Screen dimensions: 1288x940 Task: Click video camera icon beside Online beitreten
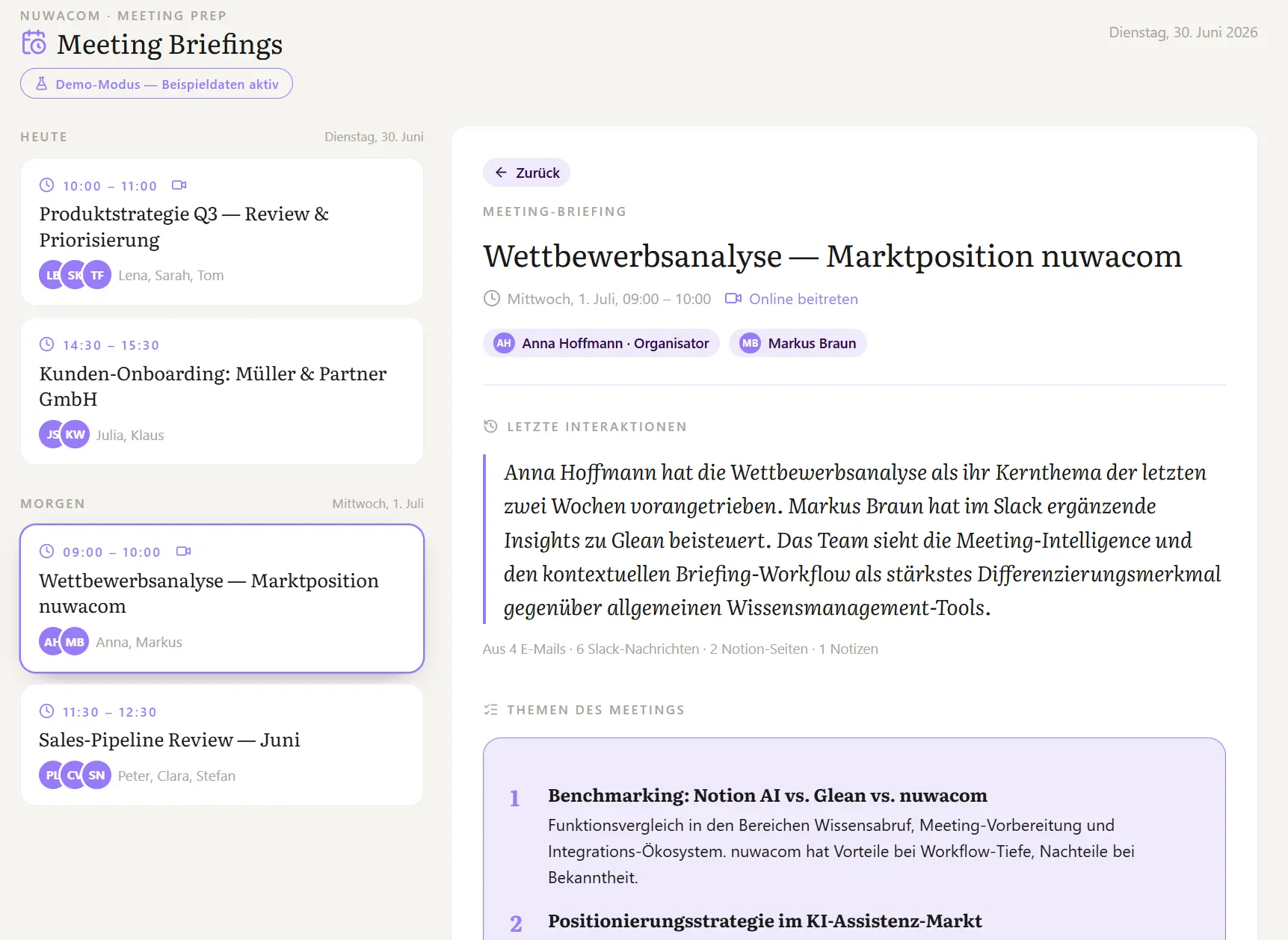click(x=733, y=298)
